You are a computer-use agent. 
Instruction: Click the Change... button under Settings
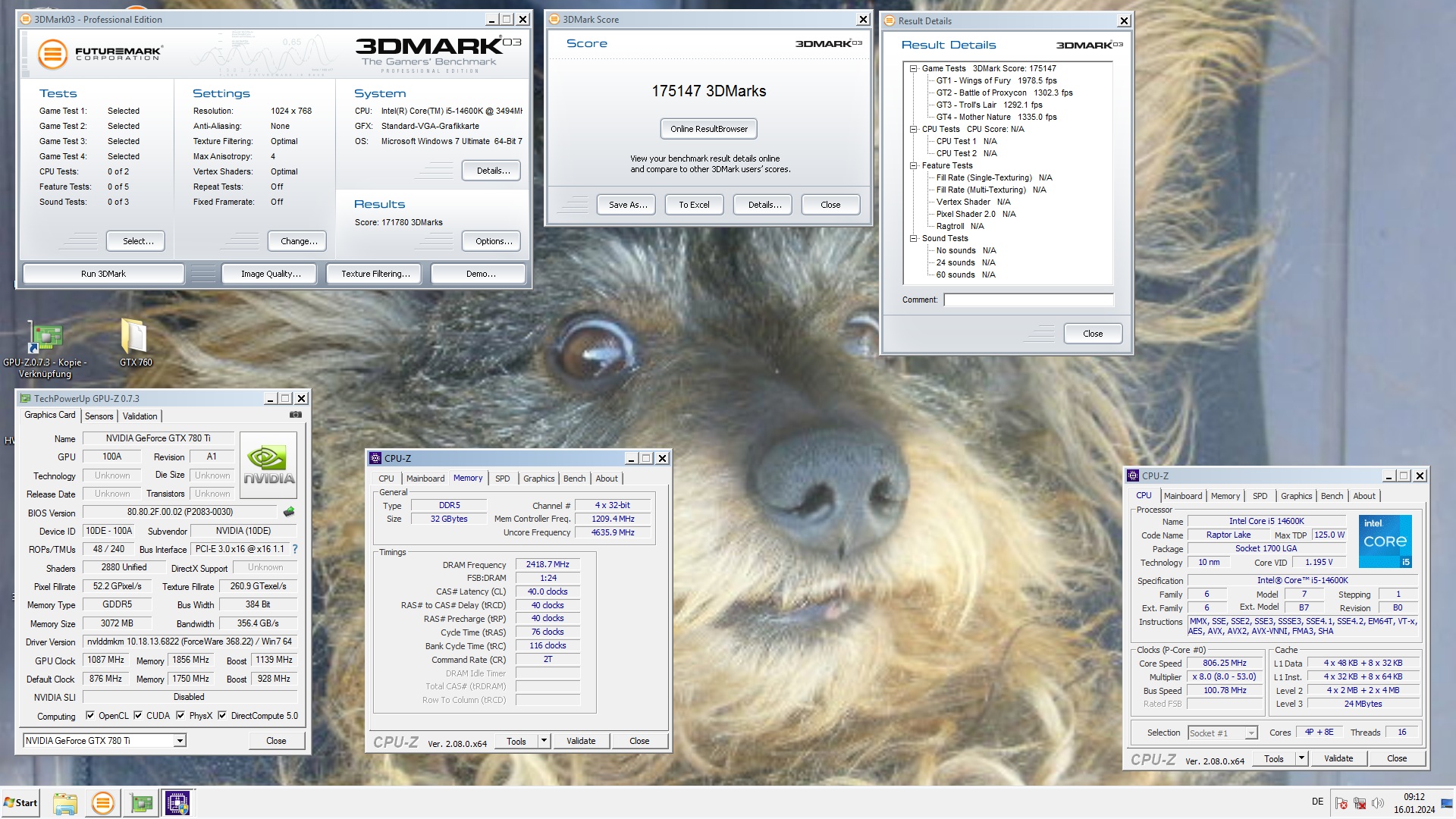point(299,241)
